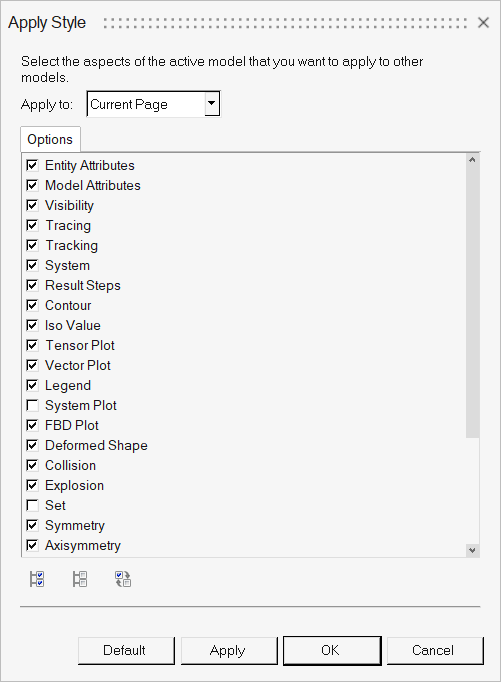Uncheck the Tensor Plot option

(32, 345)
